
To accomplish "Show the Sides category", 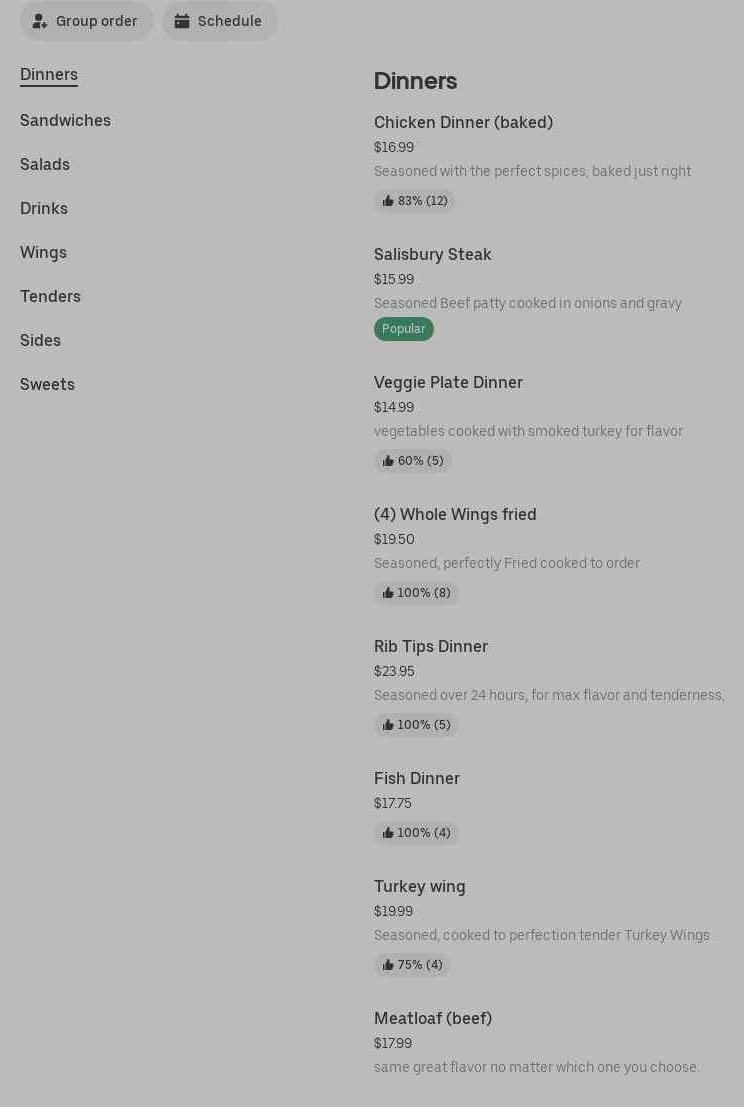I will pos(40,341).
